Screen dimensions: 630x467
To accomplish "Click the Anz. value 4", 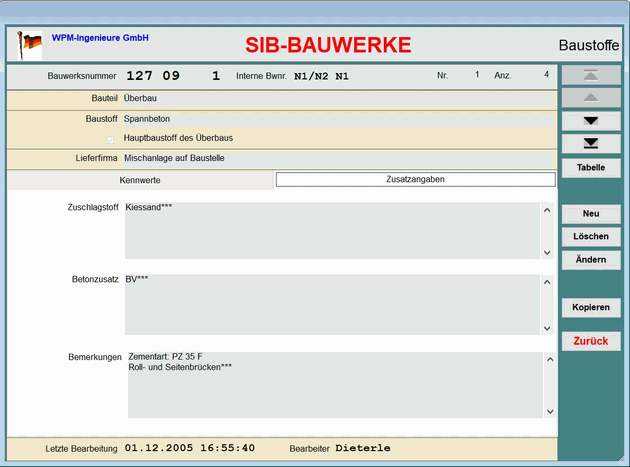I will click(x=546, y=74).
